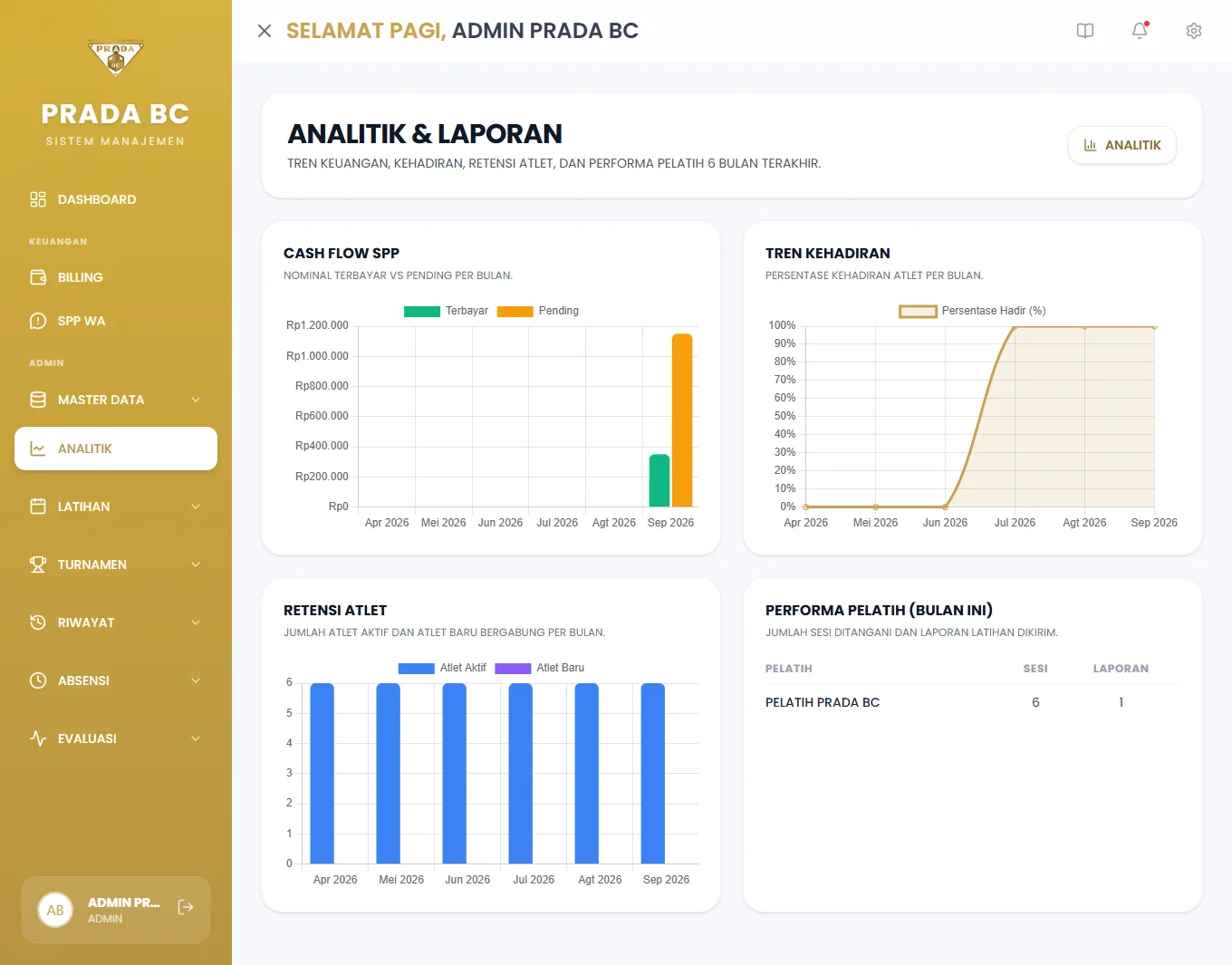Open the Admin PR... profile name
The image size is (1232, 965).
124,902
